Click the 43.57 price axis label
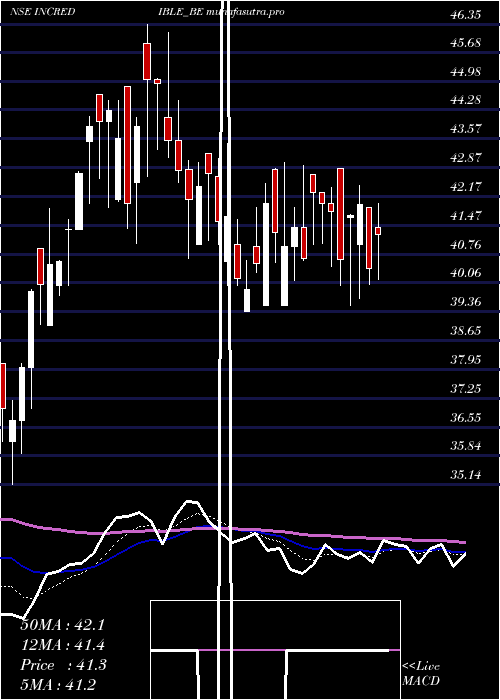This screenshot has width=500, height=700. coord(466,129)
